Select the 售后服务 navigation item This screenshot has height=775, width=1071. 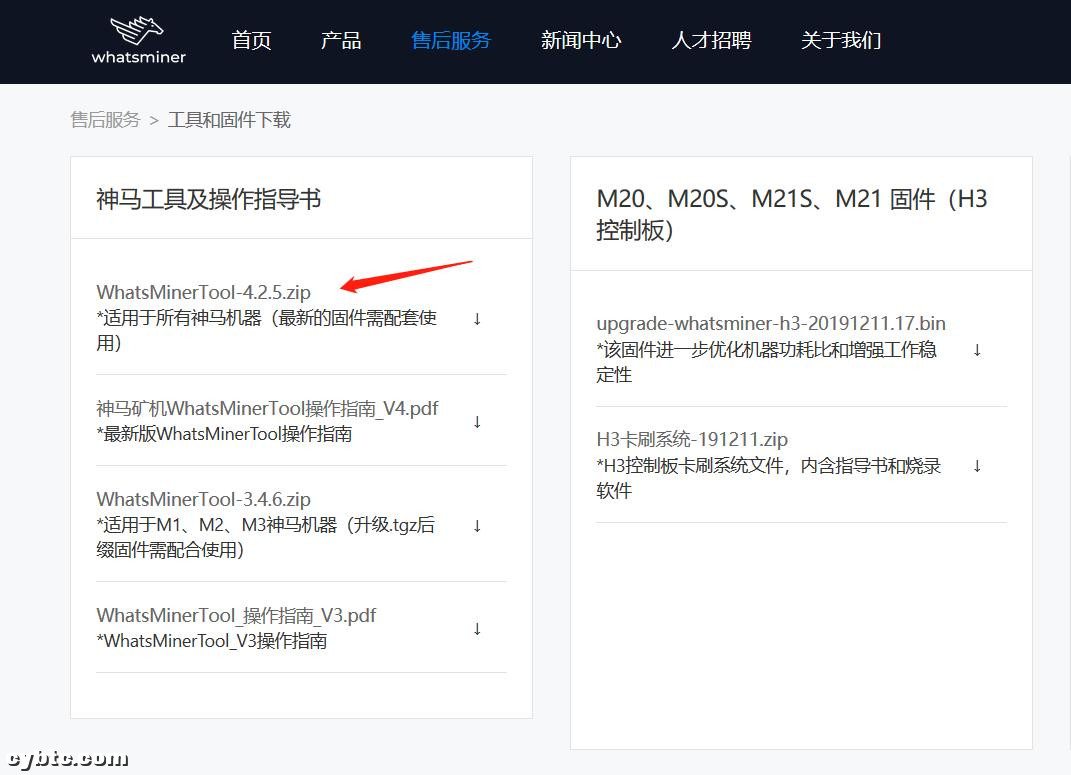451,40
